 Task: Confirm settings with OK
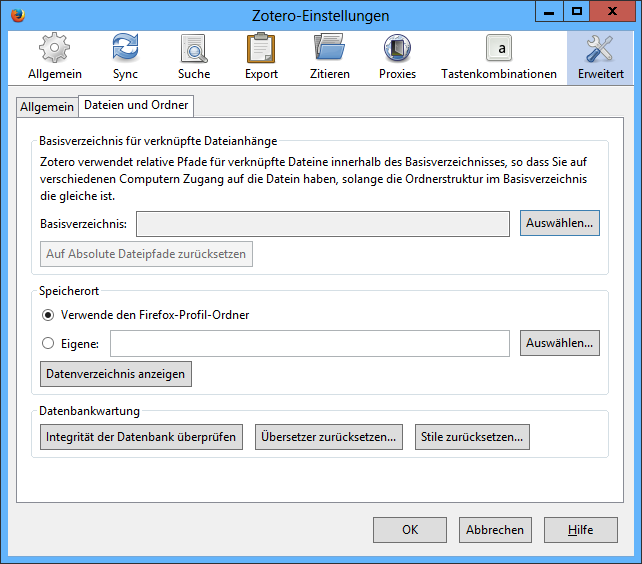410,530
